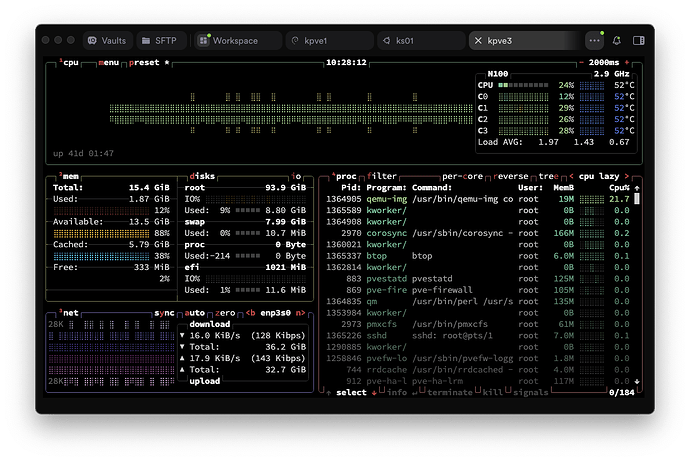Image resolution: width=690 pixels, height=460 pixels.
Task: Click the ks01 tab host icon
Action: pos(386,40)
